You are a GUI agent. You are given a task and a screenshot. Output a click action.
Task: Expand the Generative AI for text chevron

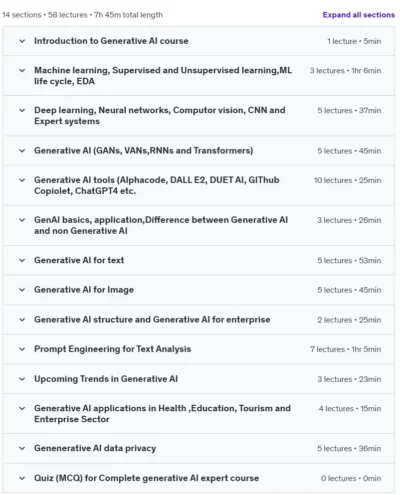coord(22,260)
